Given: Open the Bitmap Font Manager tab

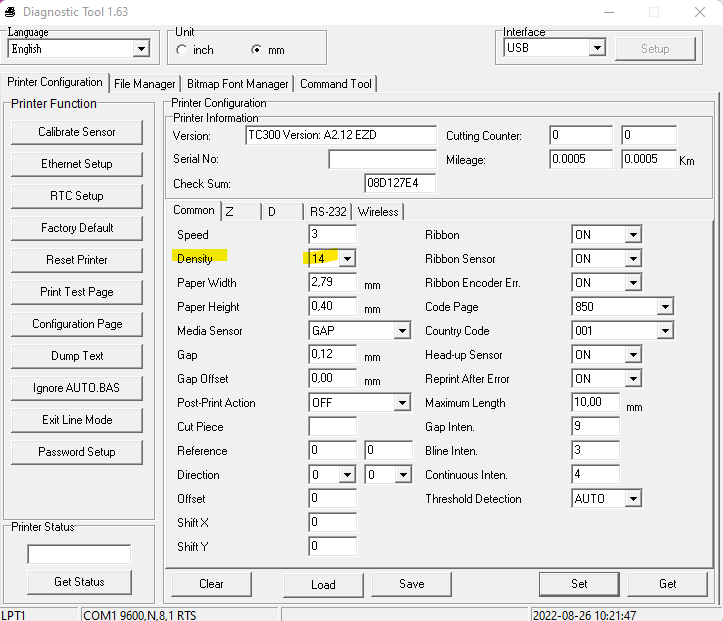Looking at the screenshot, I should point(237,84).
